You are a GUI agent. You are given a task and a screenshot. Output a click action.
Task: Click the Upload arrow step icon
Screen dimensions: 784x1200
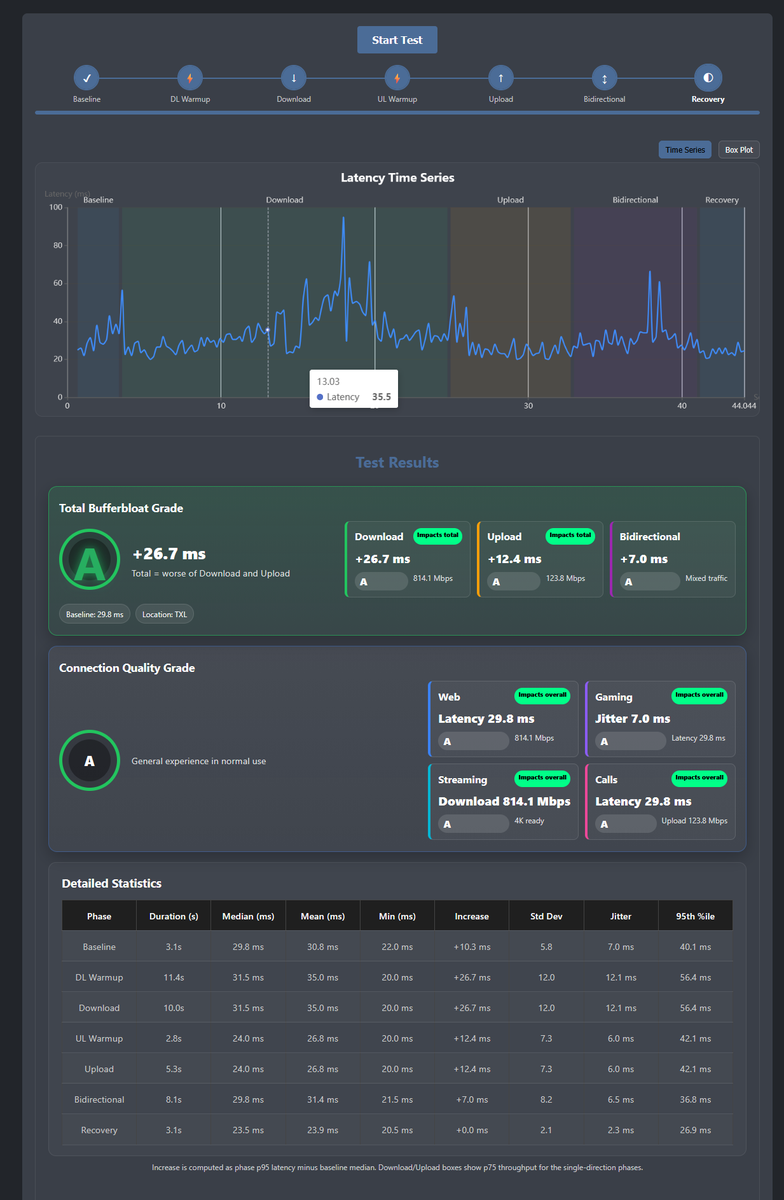click(501, 78)
